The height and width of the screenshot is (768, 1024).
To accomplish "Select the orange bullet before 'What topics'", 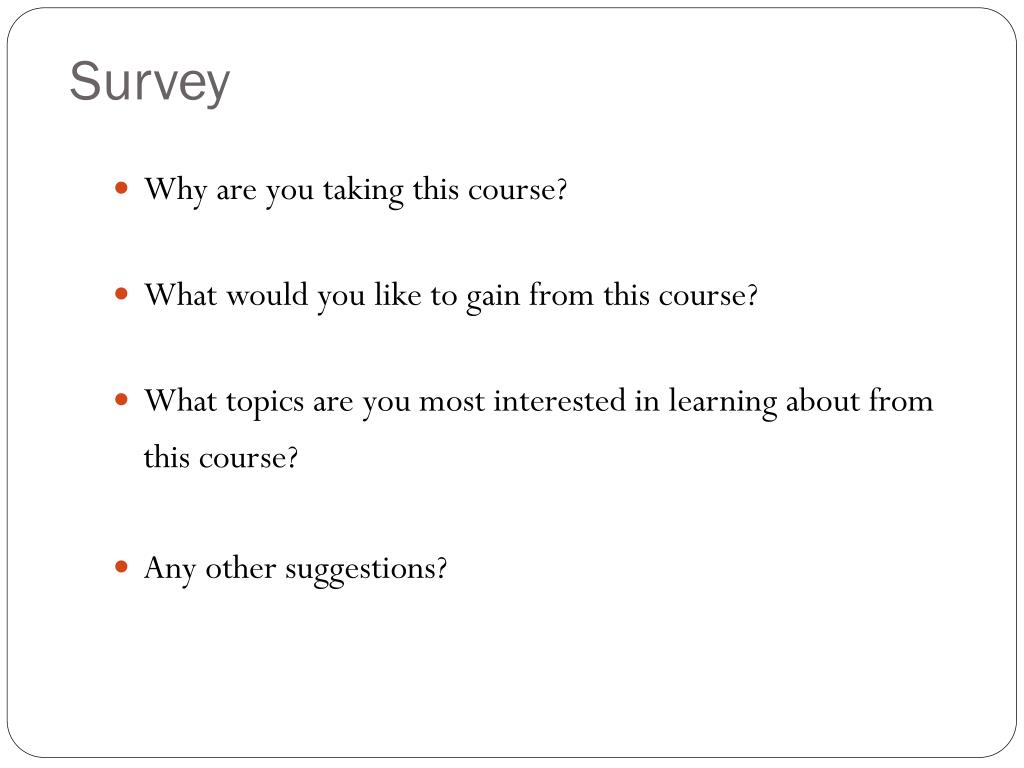I will click(x=121, y=399).
